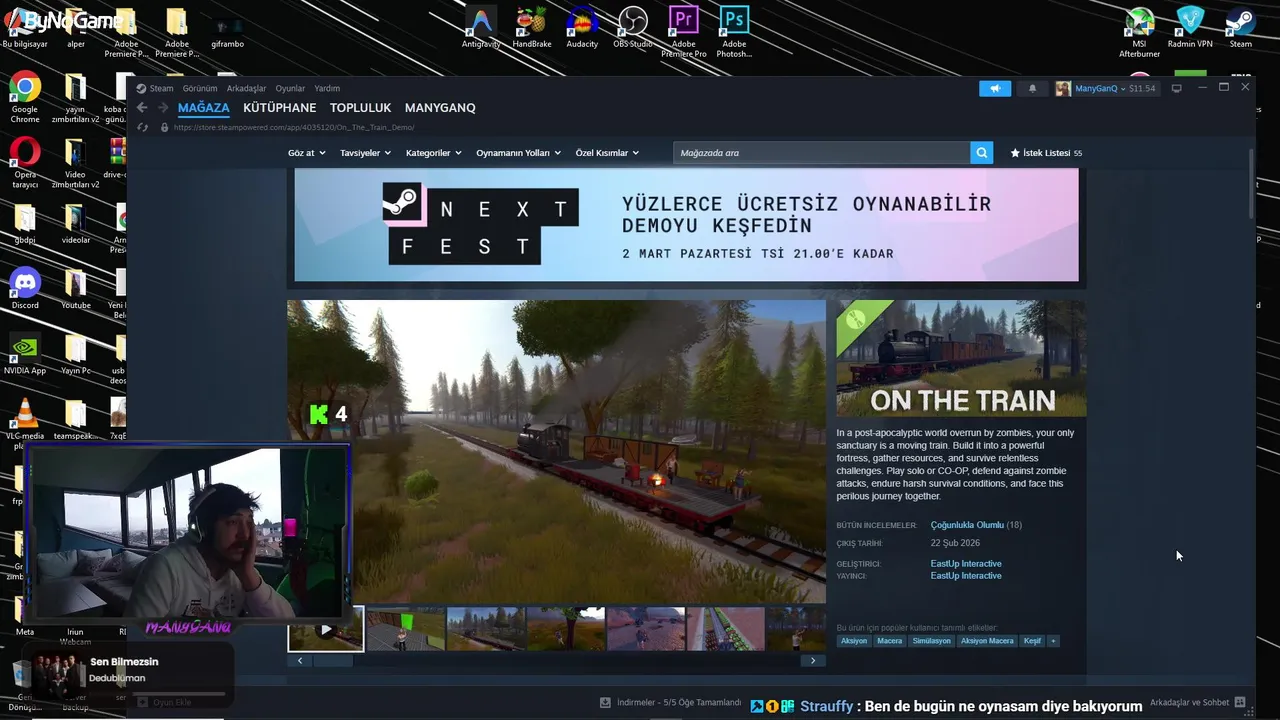The height and width of the screenshot is (720, 1280).
Task: Click the store URL in address bar
Action: pos(294,127)
